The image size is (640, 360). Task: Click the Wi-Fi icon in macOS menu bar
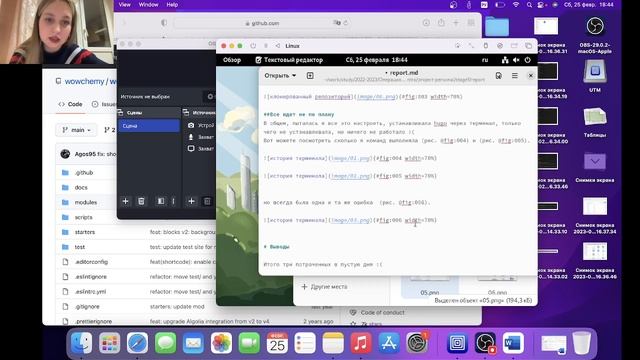[x=516, y=4]
